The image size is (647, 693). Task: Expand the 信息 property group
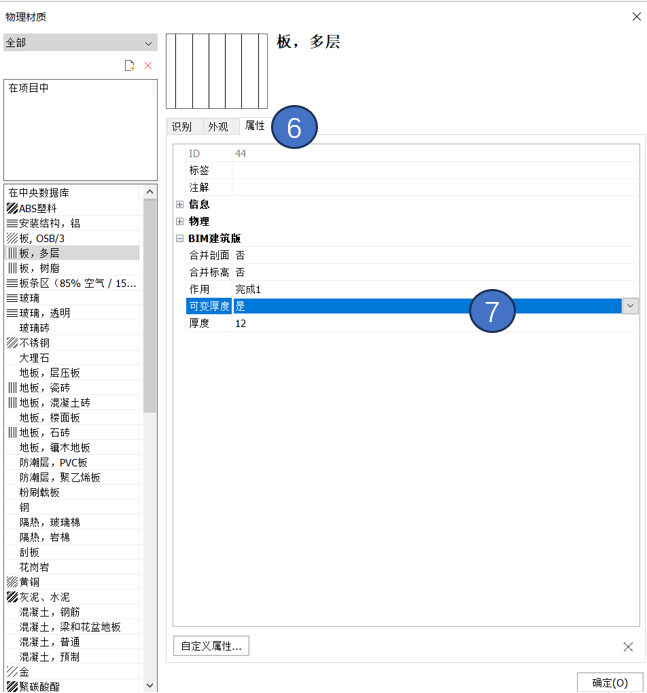pyautogui.click(x=180, y=204)
